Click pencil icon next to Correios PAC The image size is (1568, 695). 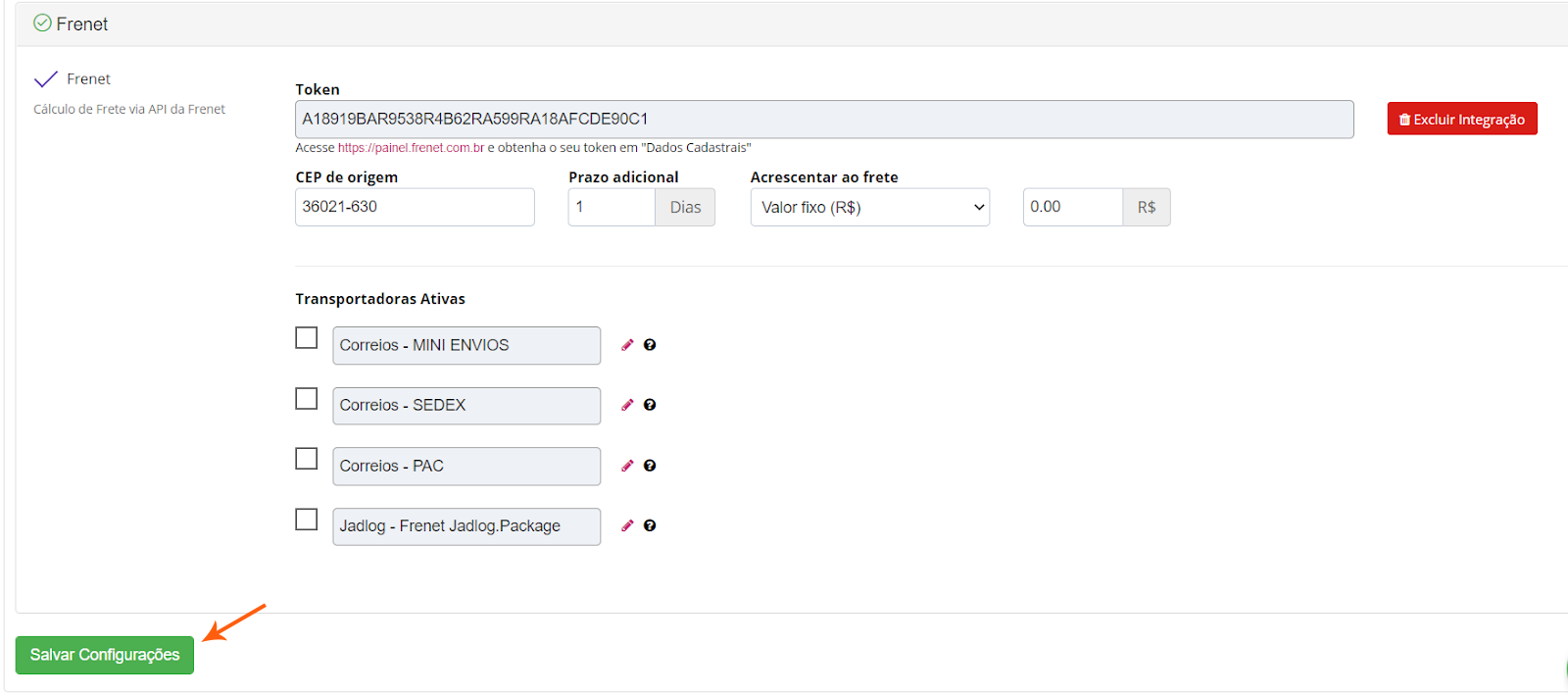tap(627, 466)
